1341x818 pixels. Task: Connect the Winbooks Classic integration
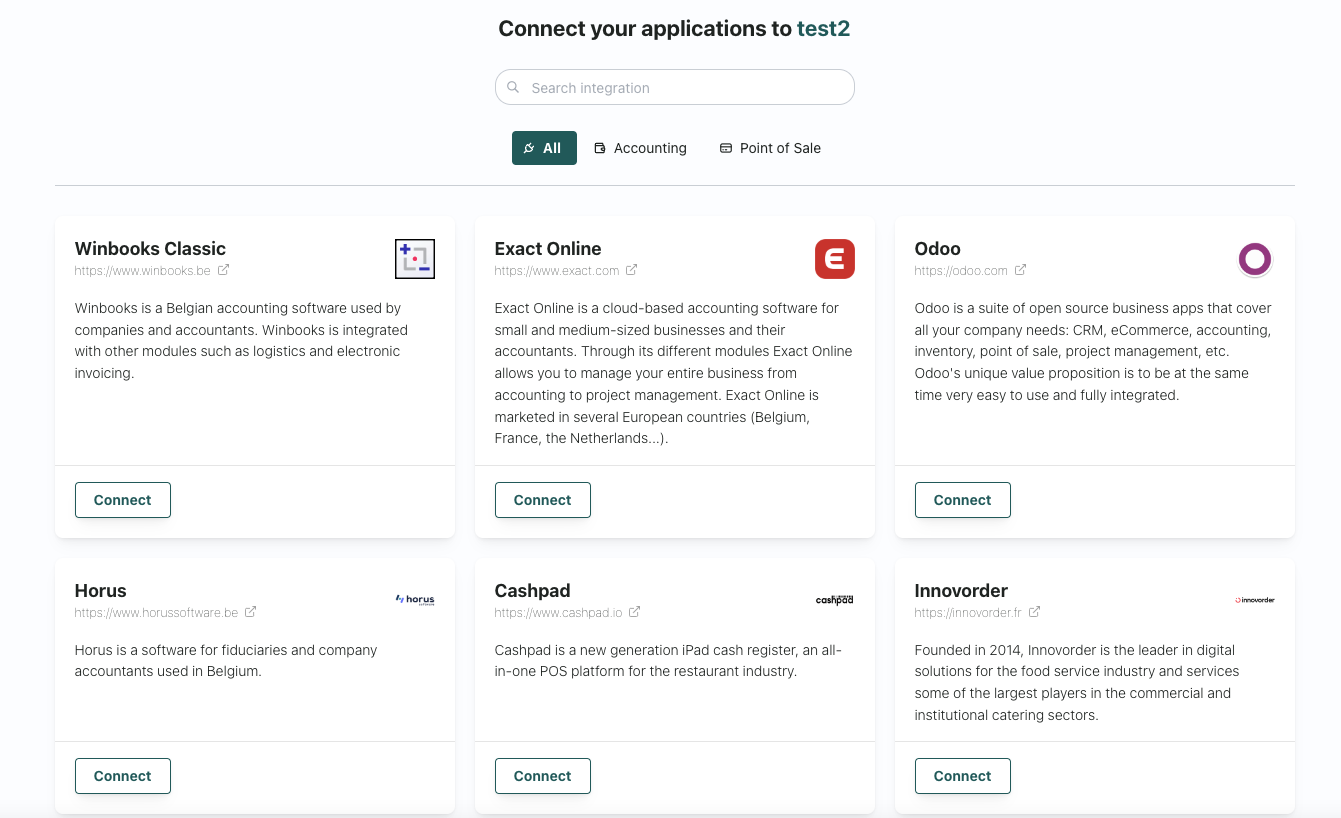click(123, 500)
